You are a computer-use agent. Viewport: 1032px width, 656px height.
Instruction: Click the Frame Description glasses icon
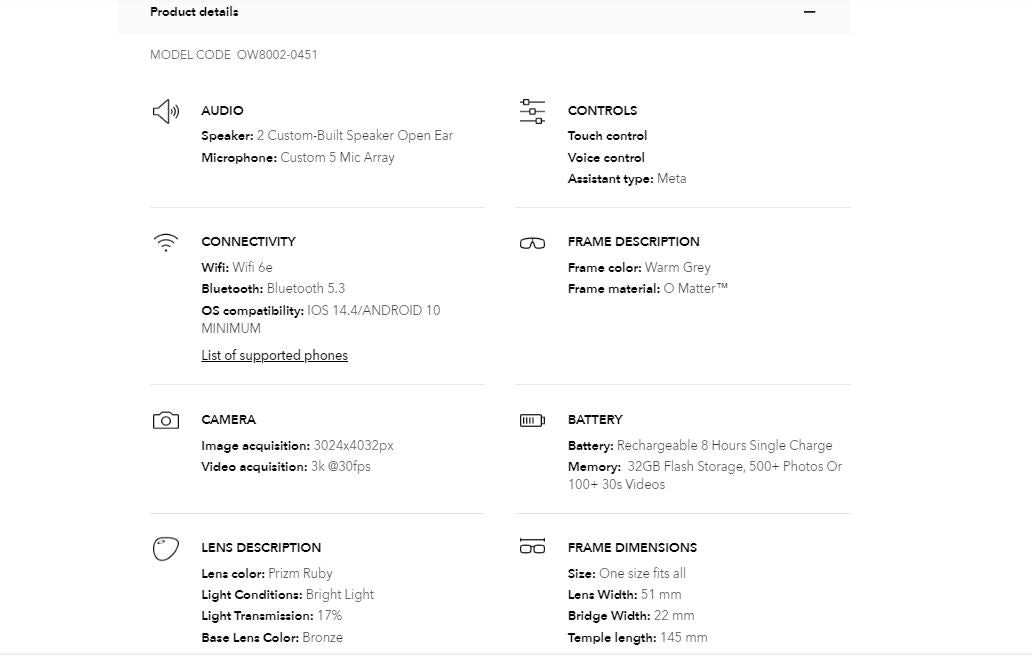click(532, 243)
